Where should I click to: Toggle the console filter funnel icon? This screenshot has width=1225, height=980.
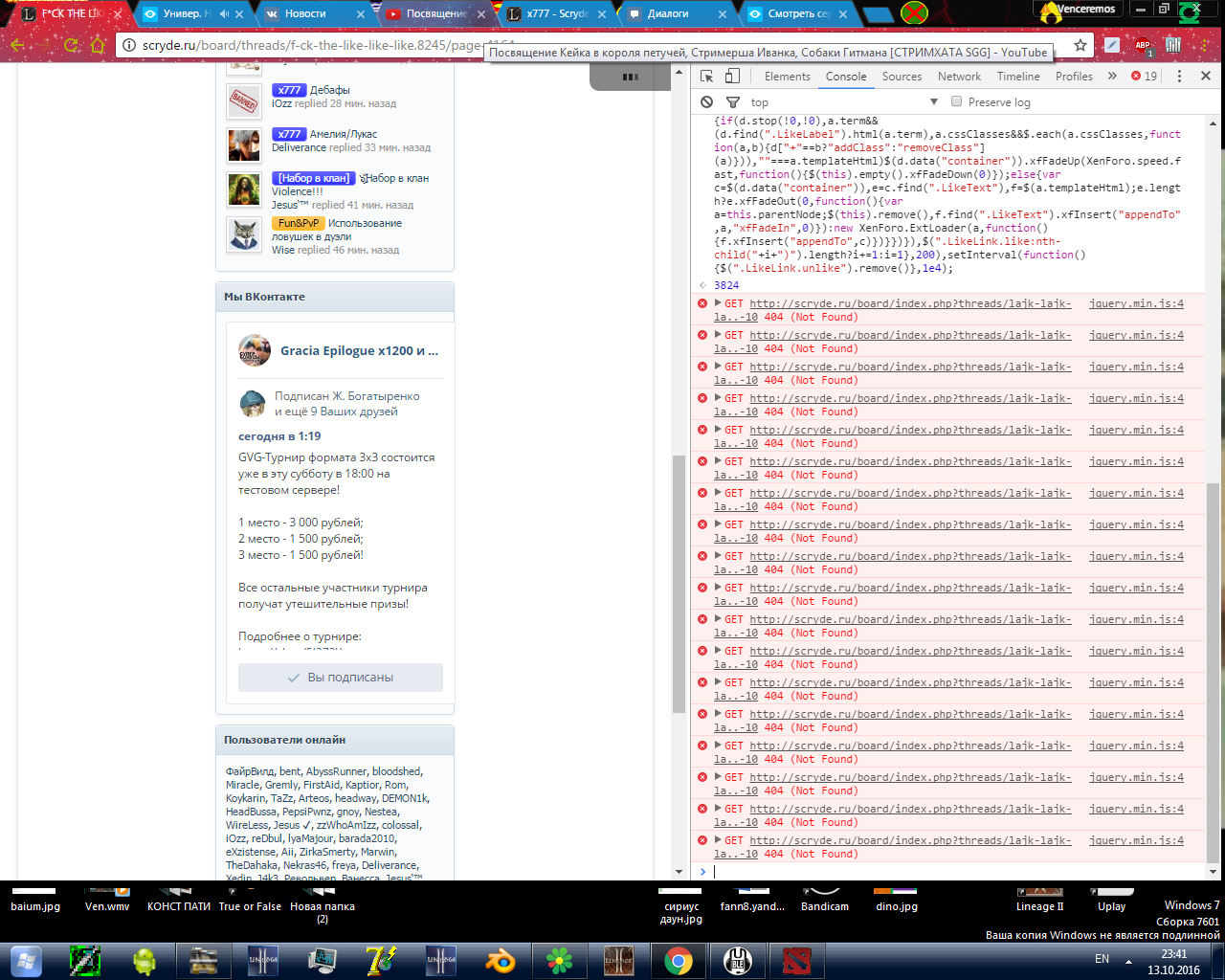733,102
